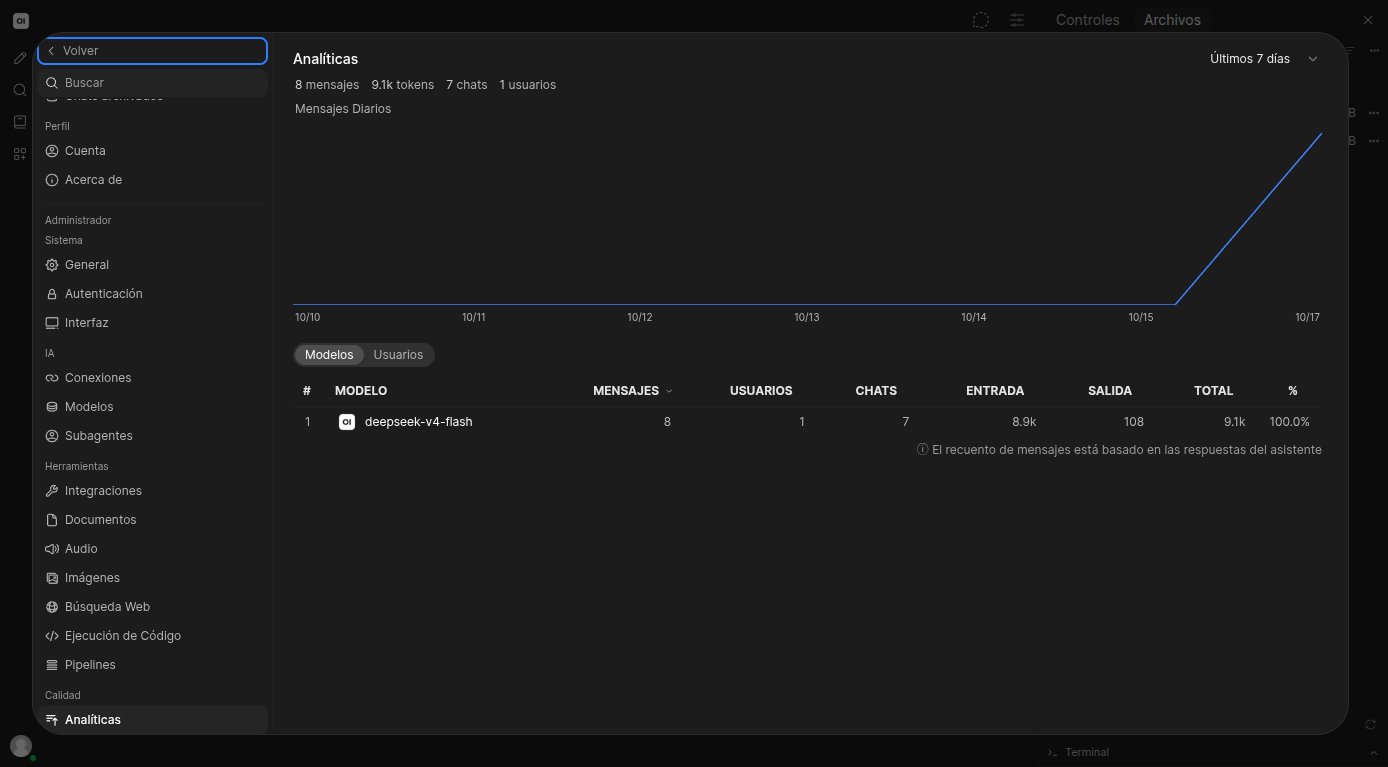This screenshot has width=1388, height=767.
Task: Click the 8.9k entrada value
Action: coord(1024,422)
